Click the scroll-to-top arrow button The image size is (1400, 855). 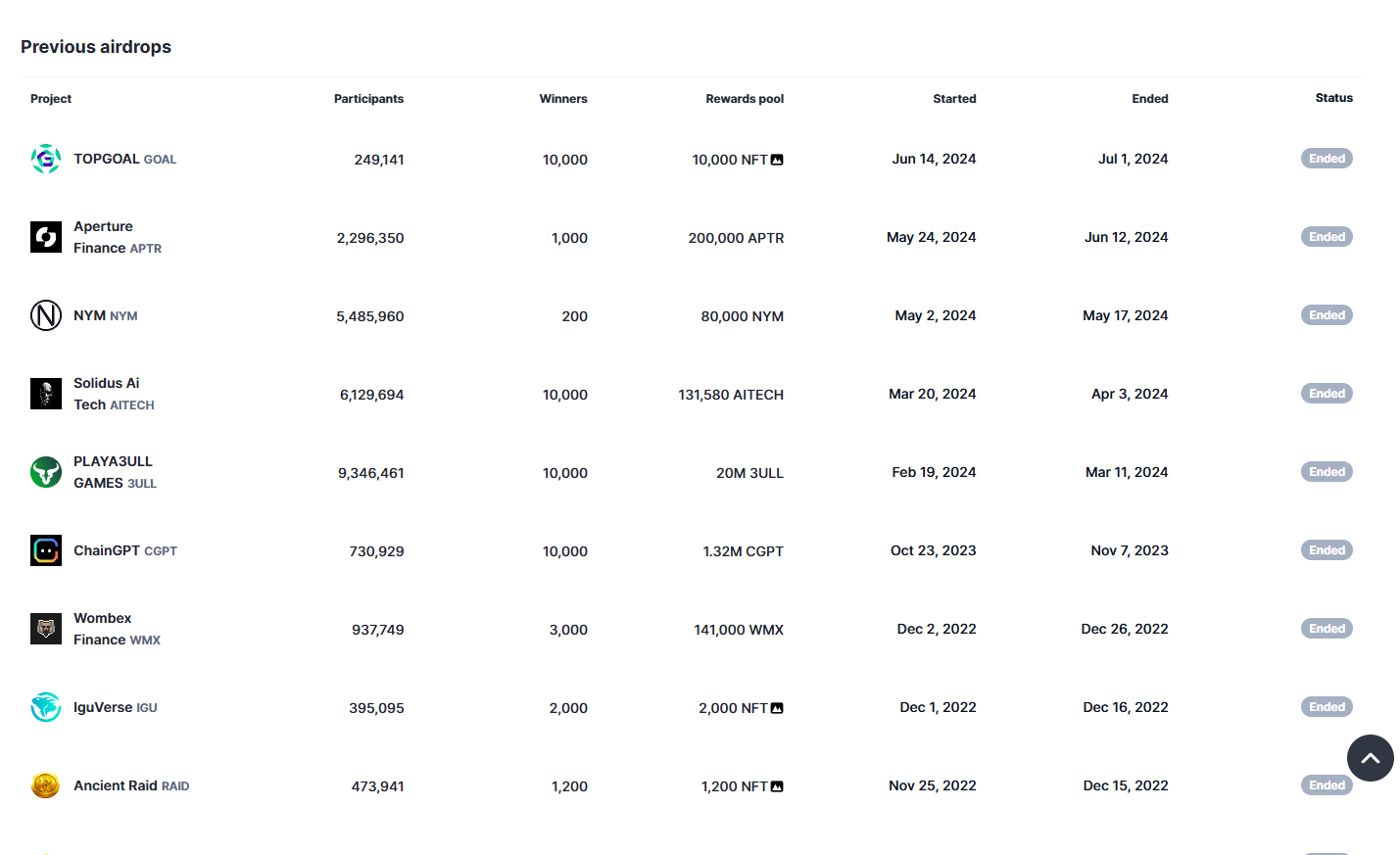tap(1371, 758)
